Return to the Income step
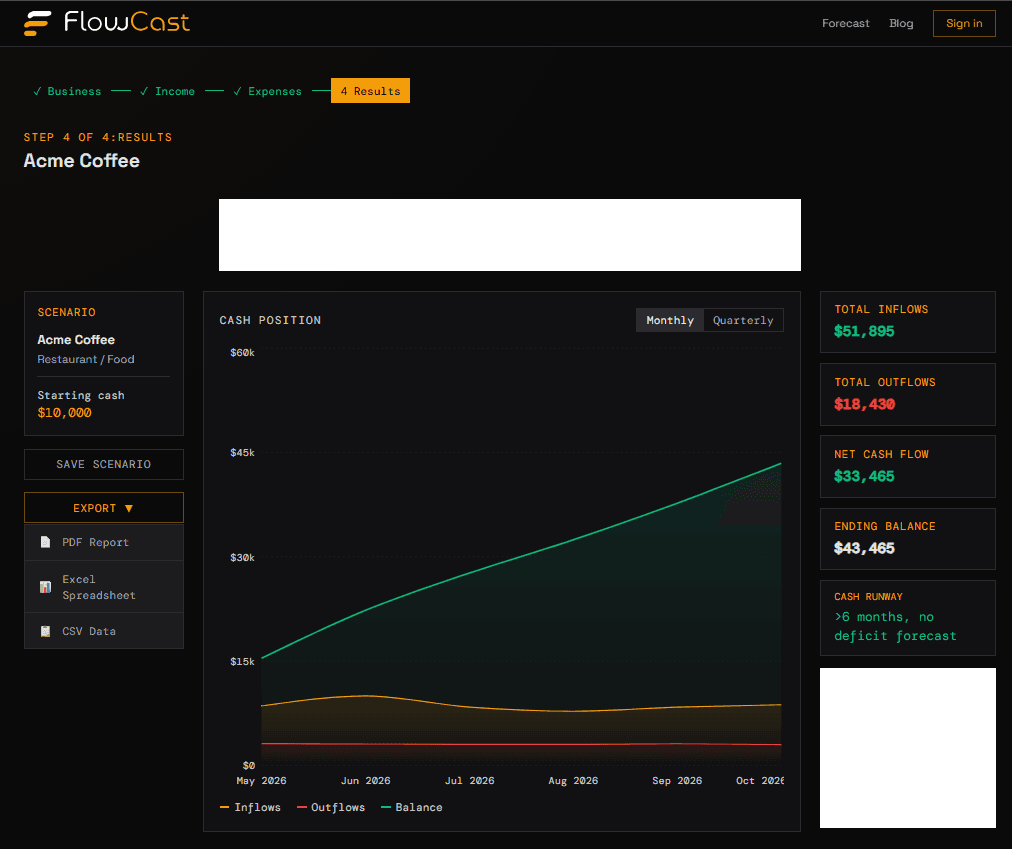The height and width of the screenshot is (849, 1012). pyautogui.click(x=167, y=91)
